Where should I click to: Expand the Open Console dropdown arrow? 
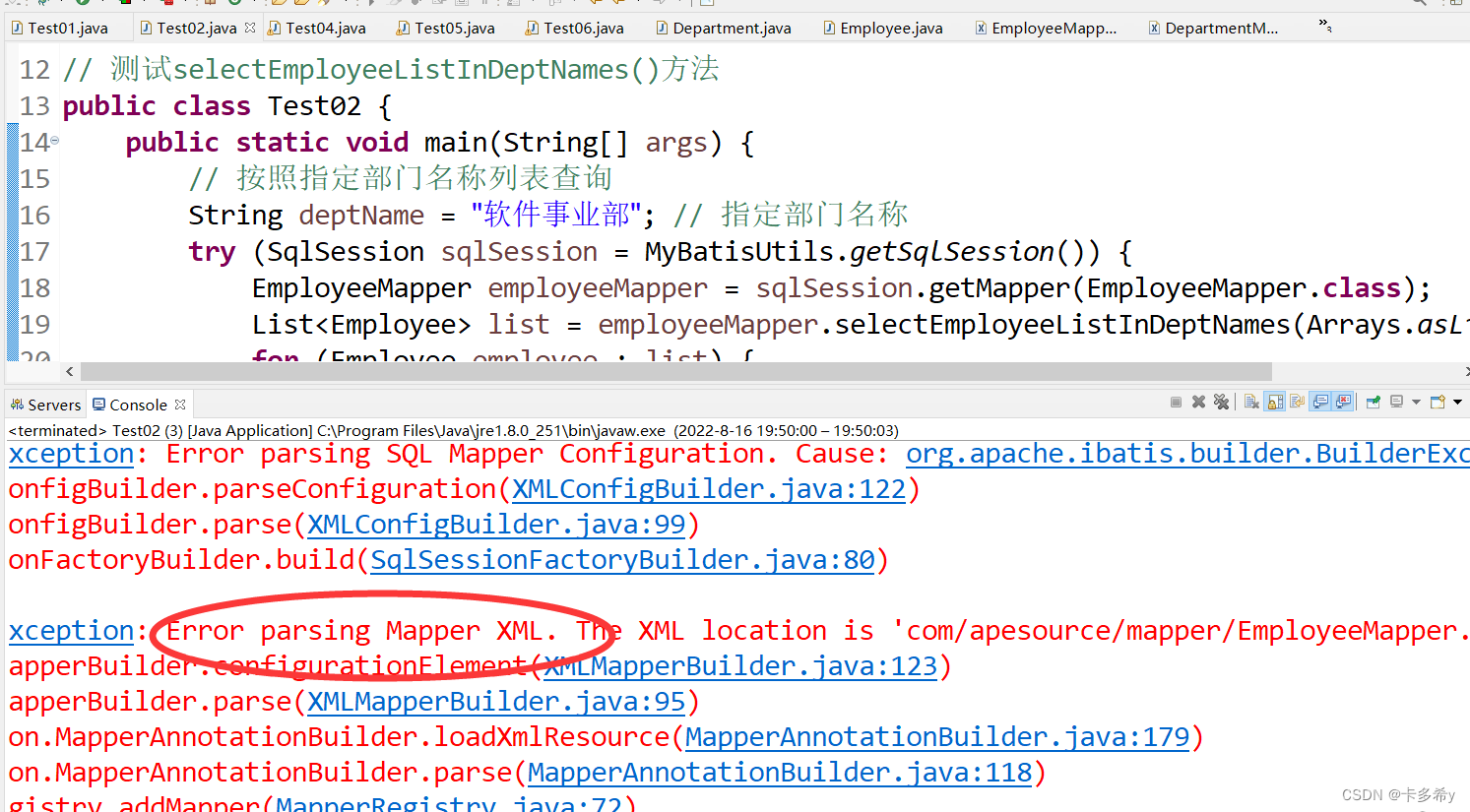[x=1457, y=402]
